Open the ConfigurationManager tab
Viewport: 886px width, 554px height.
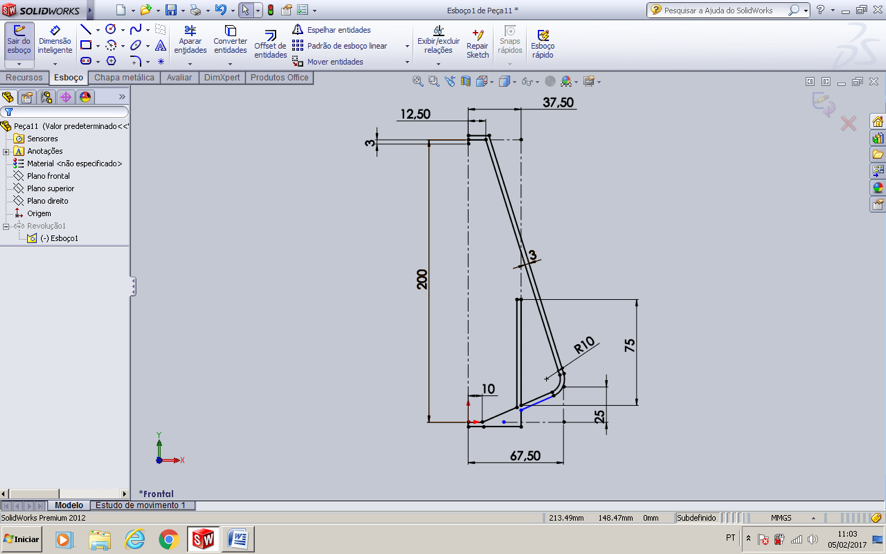tap(46, 97)
